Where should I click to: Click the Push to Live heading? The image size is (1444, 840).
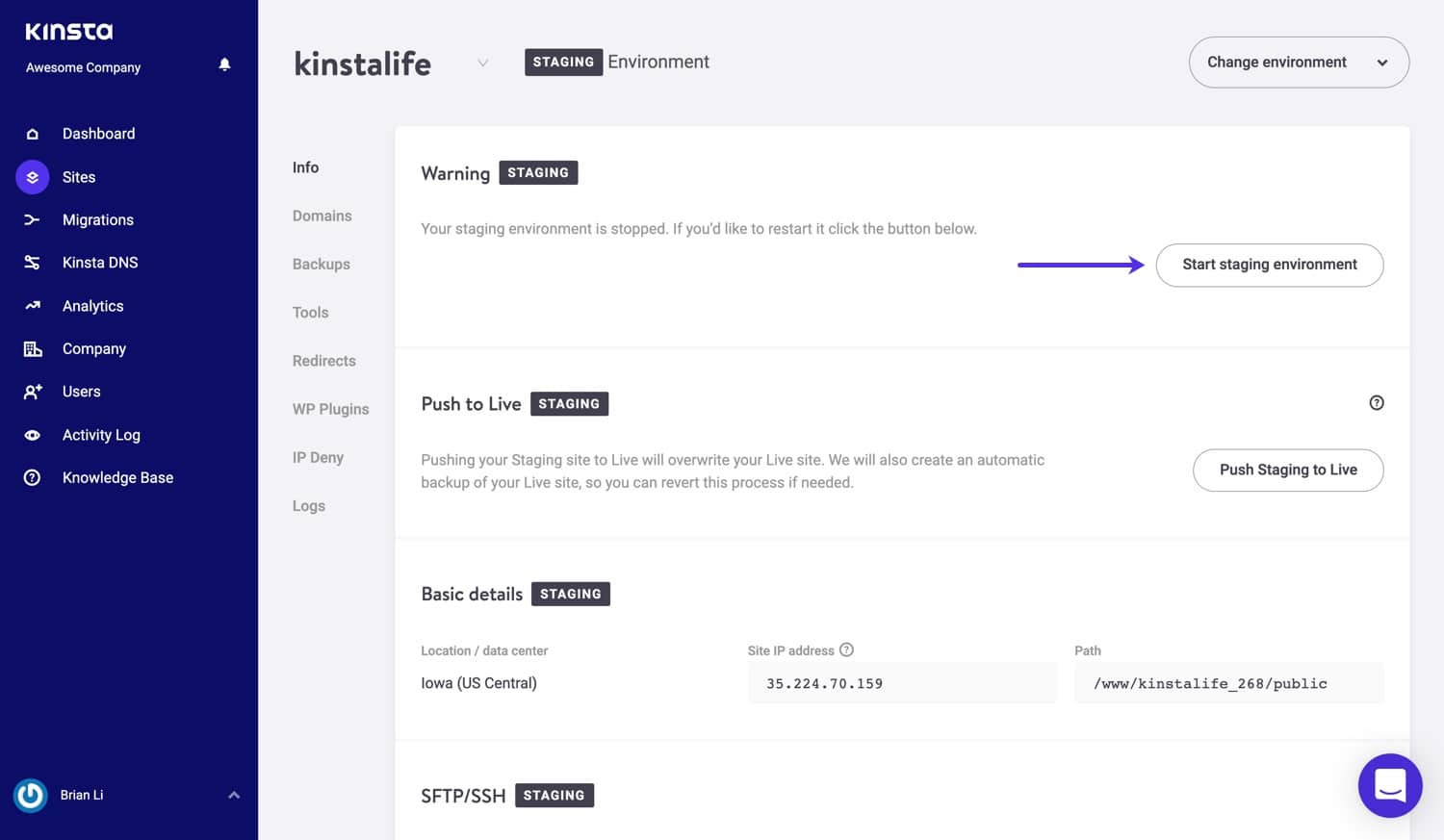point(471,404)
